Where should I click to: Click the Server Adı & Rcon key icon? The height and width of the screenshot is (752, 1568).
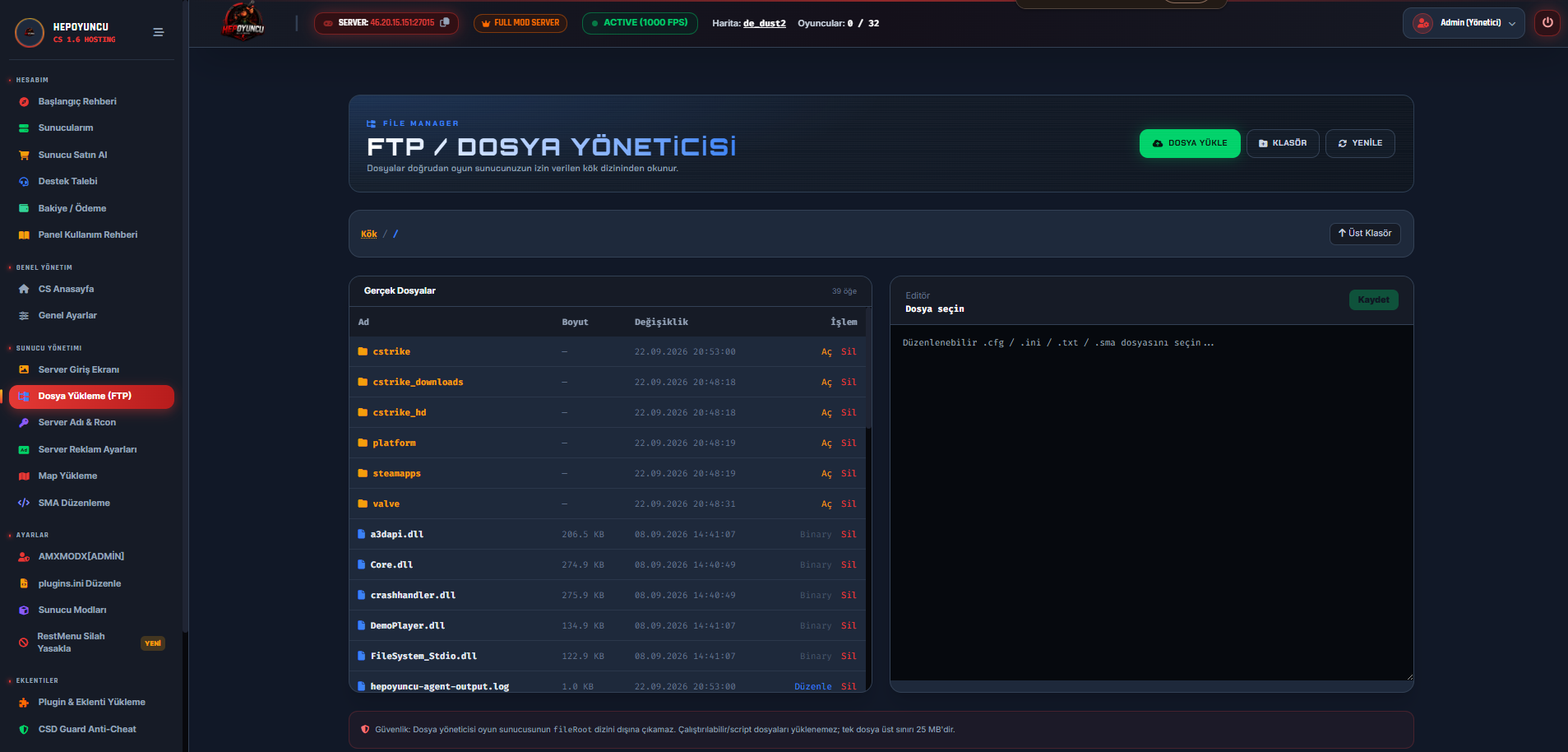click(x=24, y=423)
